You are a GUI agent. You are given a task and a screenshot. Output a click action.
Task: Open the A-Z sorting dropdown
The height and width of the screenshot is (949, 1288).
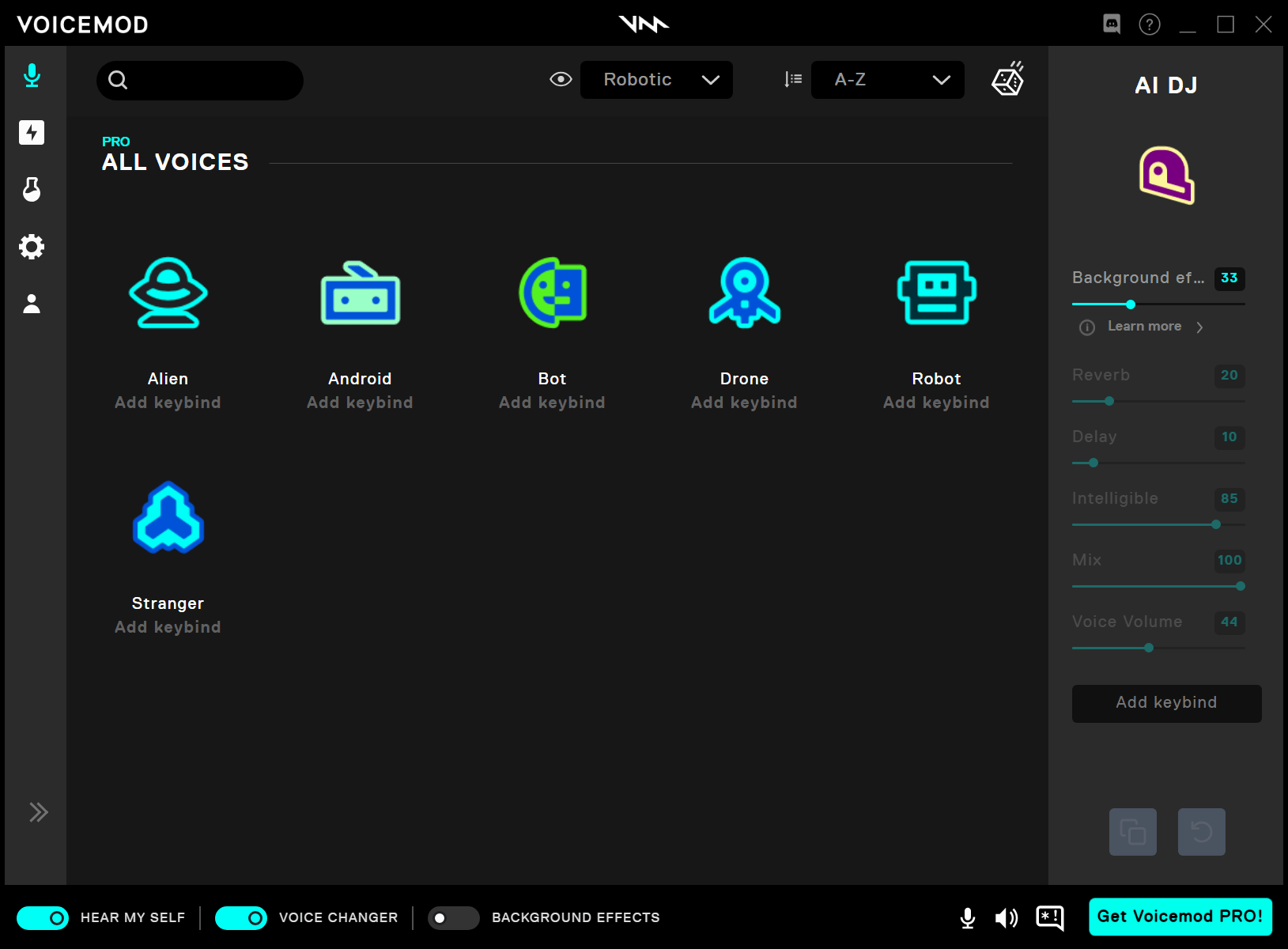(x=887, y=79)
